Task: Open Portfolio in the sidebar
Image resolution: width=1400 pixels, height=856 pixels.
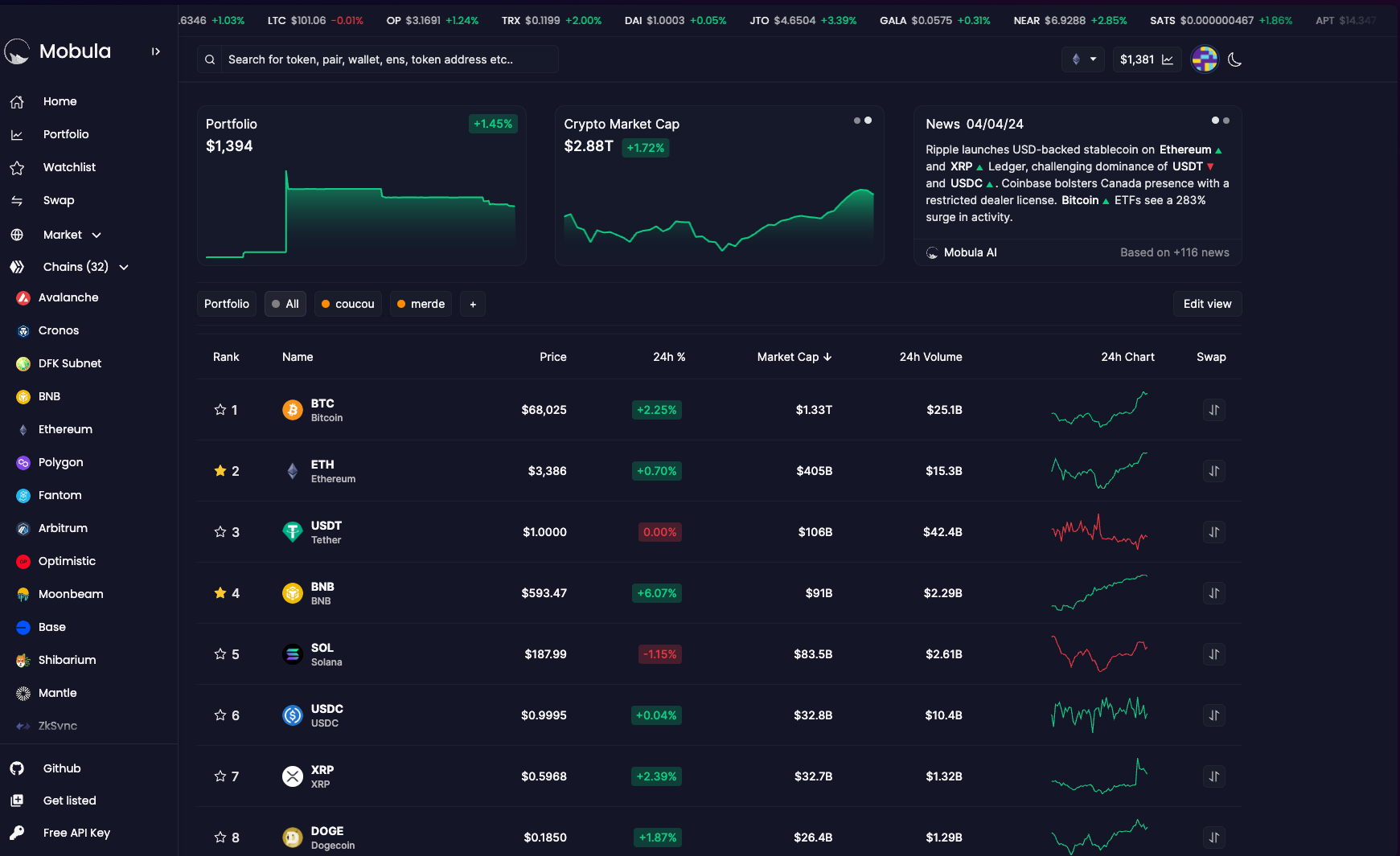Action: tap(66, 134)
